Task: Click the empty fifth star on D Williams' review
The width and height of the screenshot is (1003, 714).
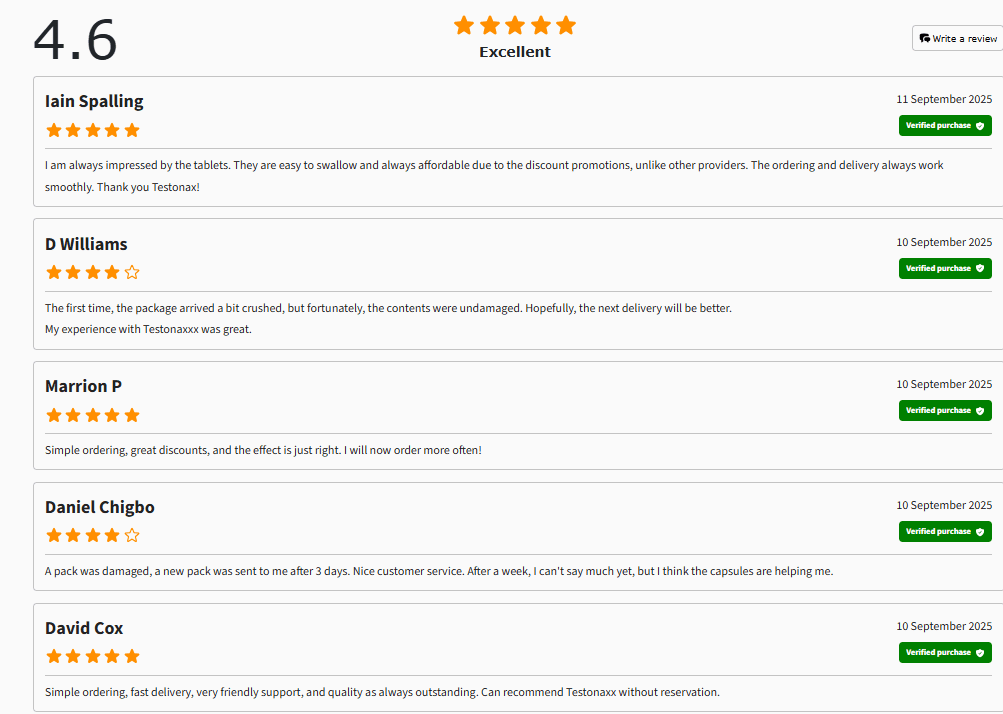Action: pos(132,273)
